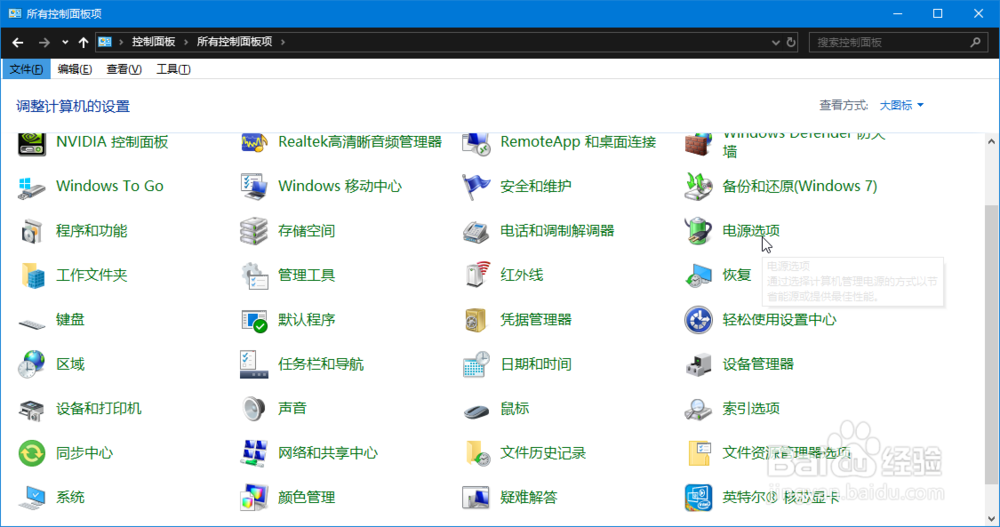This screenshot has width=1000, height=527.
Task: Open the 编辑(E) menu
Action: click(75, 69)
